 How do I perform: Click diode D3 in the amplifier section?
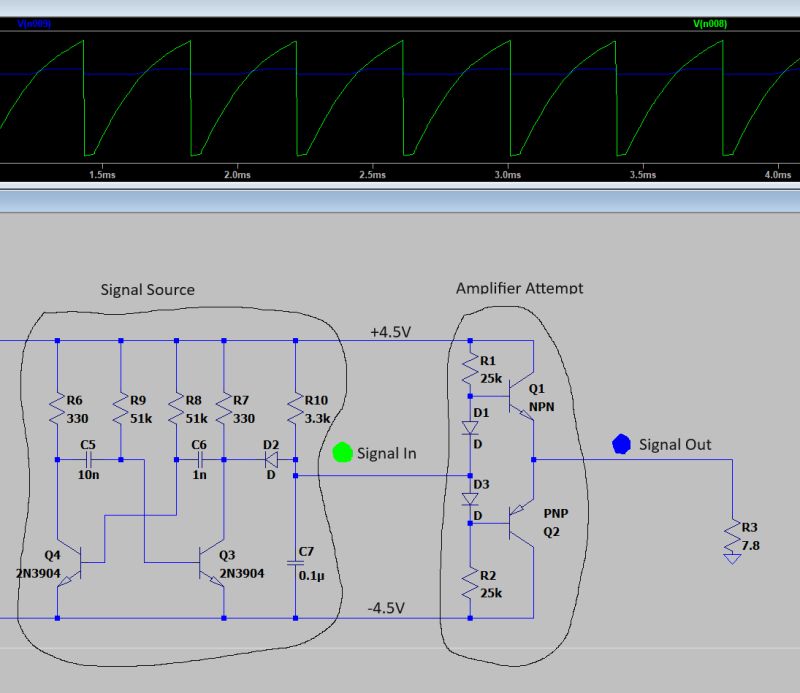(x=472, y=501)
